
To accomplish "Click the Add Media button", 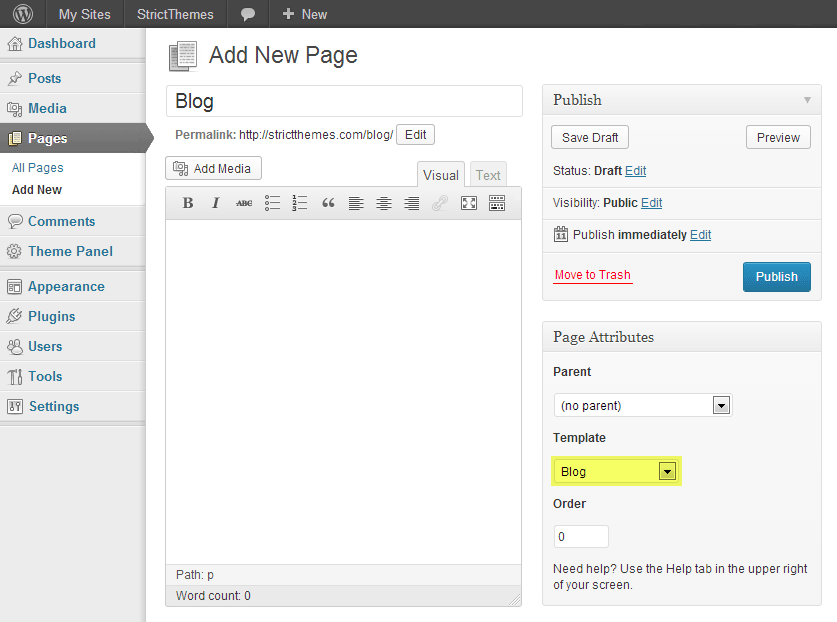I will click(213, 168).
